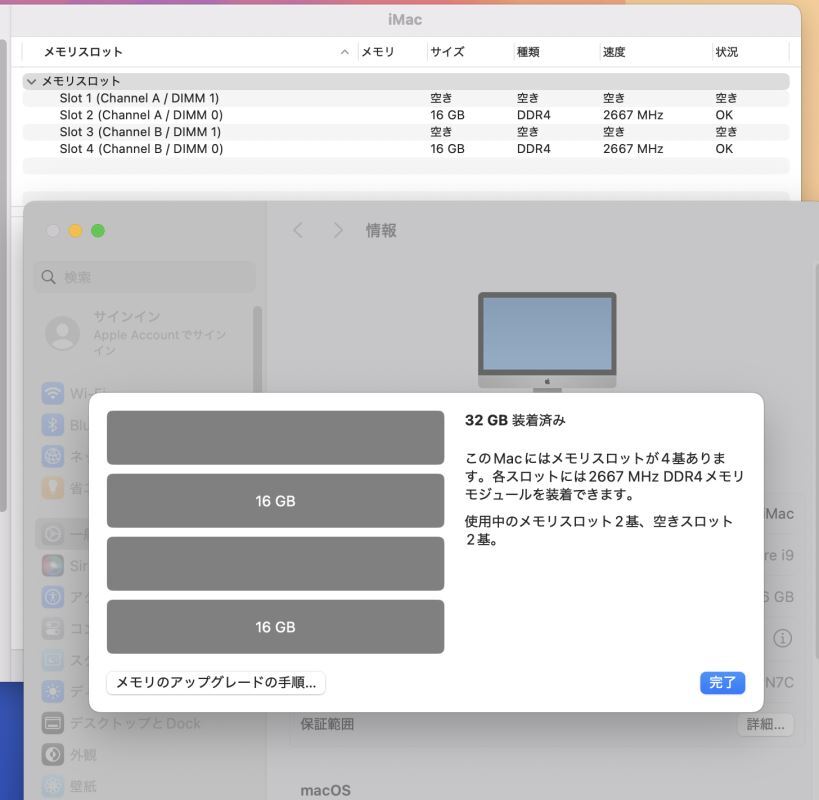Click the lower 16 GB memory slot bar
Screen dimensions: 819x800
(x=275, y=627)
